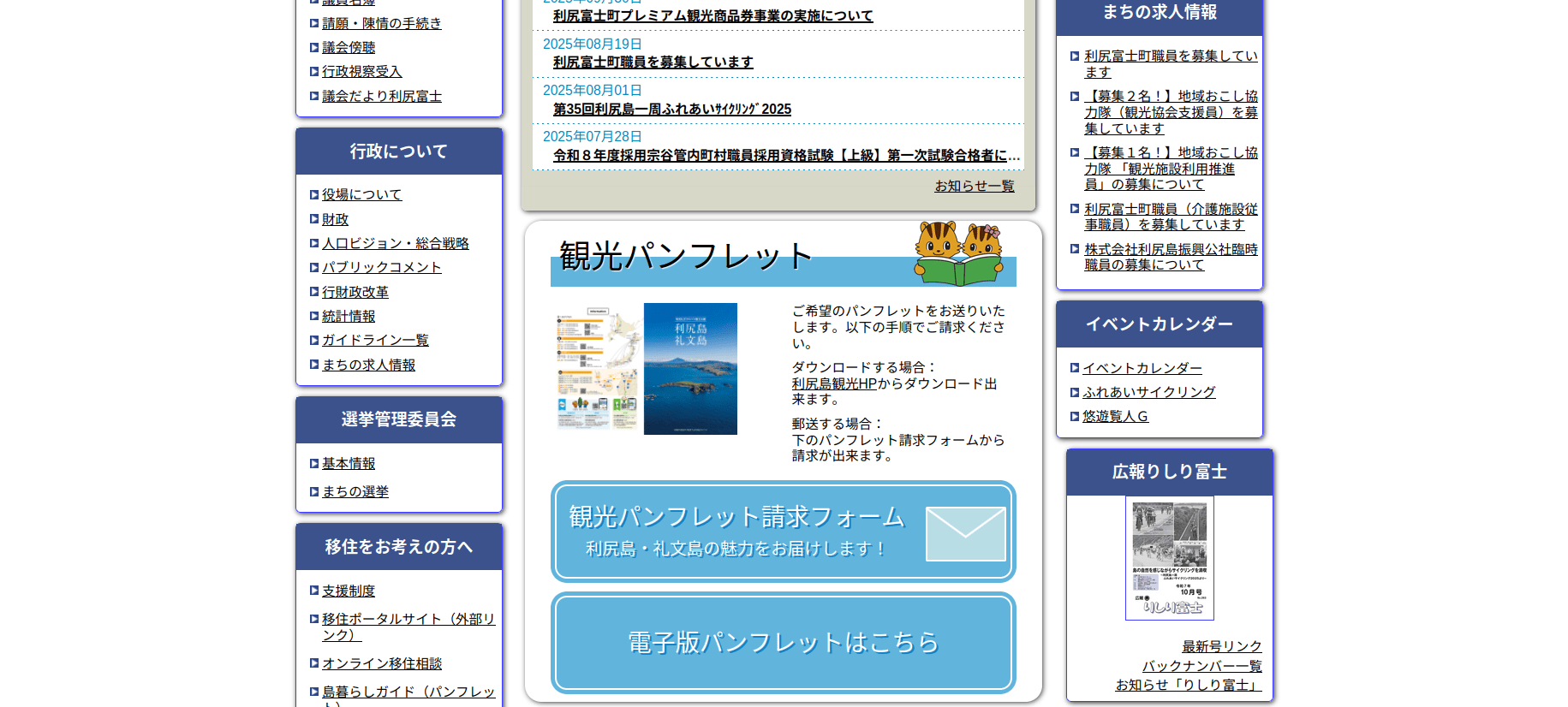Image resolution: width=1568 pixels, height=707 pixels.
Task: Open オンライン移住相談 link
Action: pos(381,664)
